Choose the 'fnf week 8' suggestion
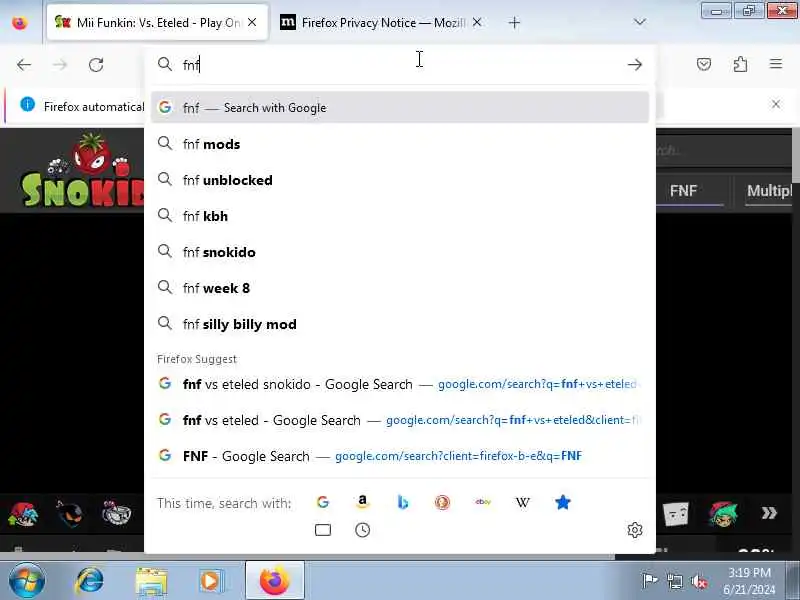 pyautogui.click(x=400, y=288)
